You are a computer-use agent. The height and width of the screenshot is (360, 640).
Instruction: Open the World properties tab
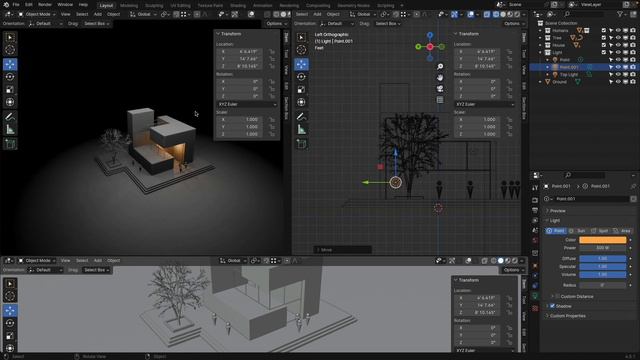(x=535, y=241)
